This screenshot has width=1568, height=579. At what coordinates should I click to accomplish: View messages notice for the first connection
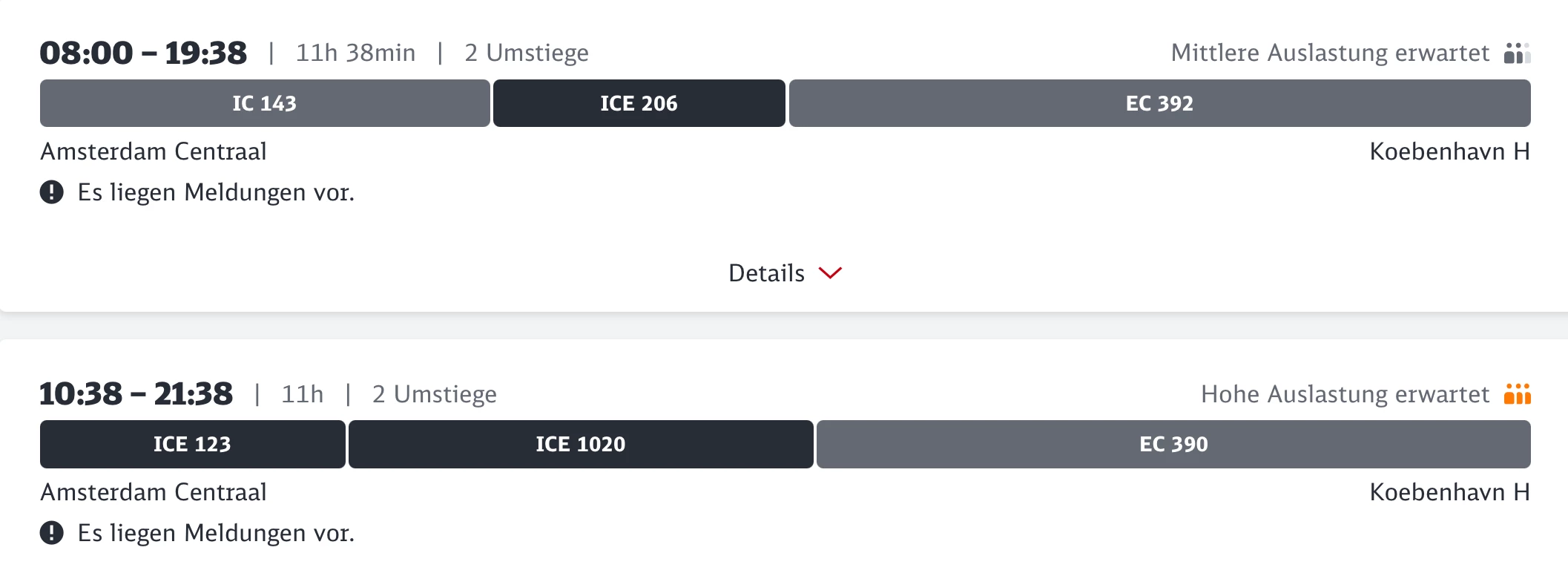coord(216,192)
